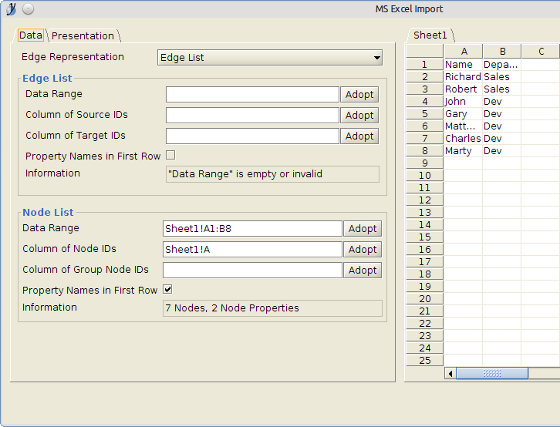Image resolution: width=560 pixels, height=427 pixels.
Task: Click the 'Richard' cell
Action: (463, 77)
